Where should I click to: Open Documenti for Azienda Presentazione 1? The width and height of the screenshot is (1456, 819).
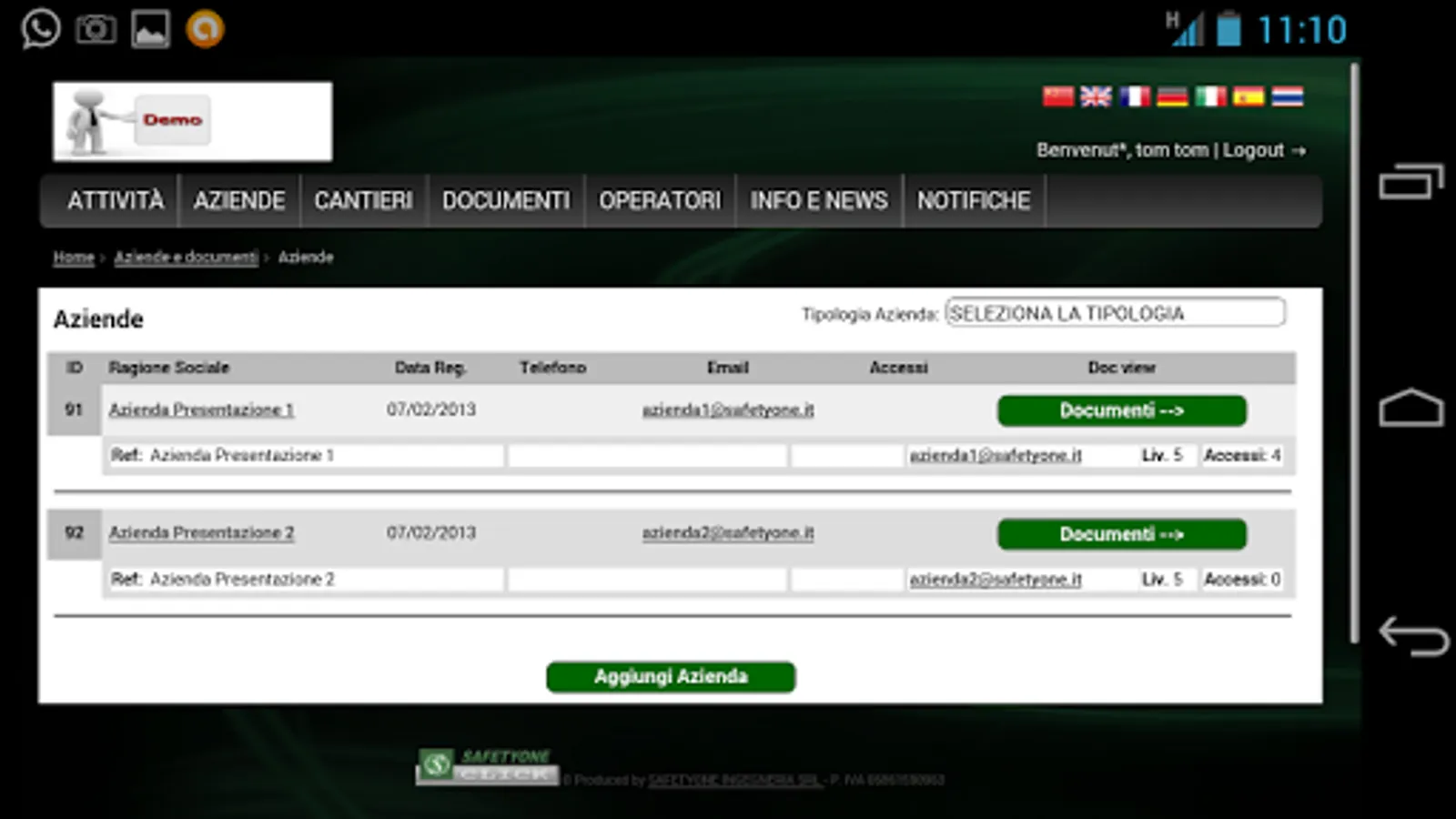pyautogui.click(x=1122, y=410)
